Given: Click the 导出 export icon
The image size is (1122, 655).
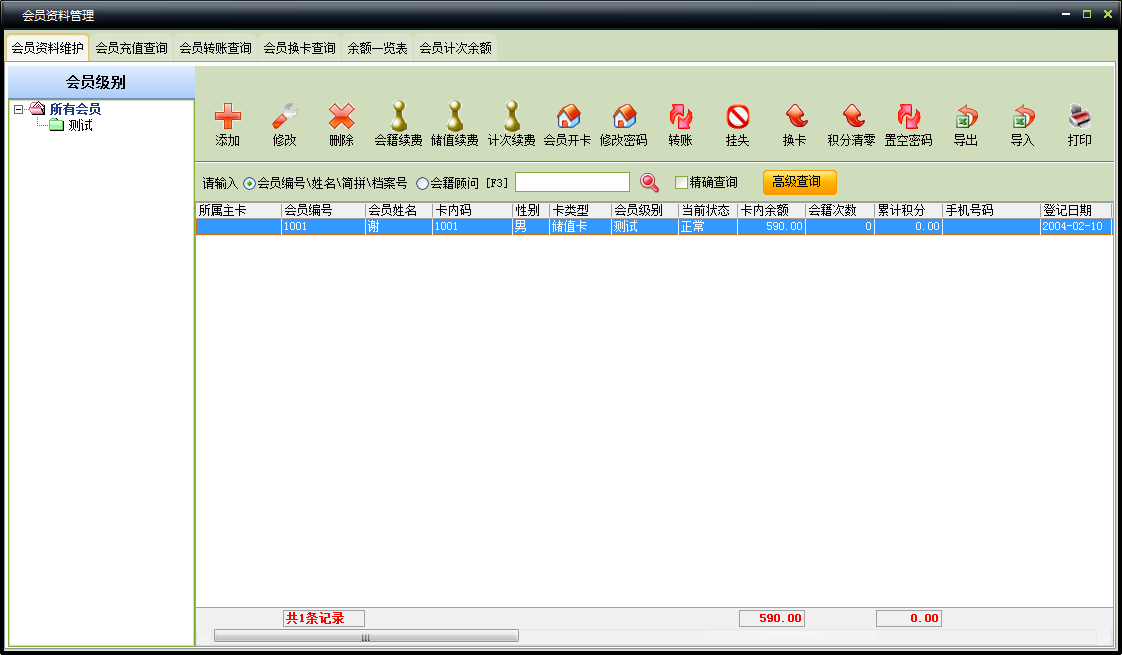Looking at the screenshot, I should (966, 116).
